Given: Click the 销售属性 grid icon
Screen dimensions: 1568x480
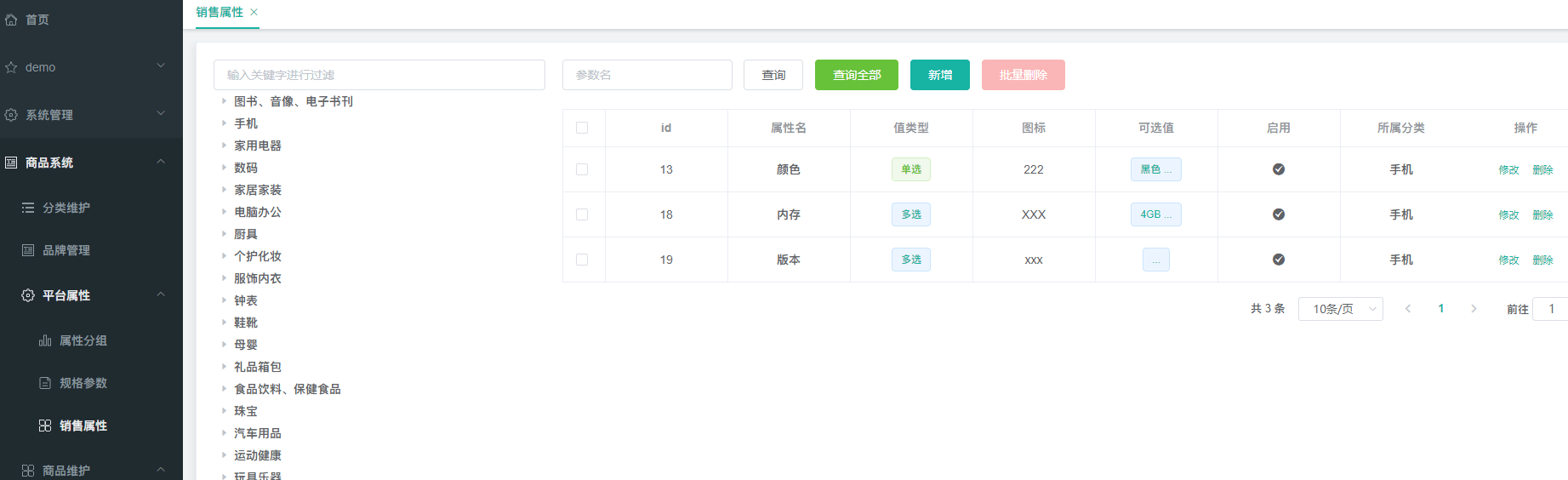Looking at the screenshot, I should [x=45, y=426].
